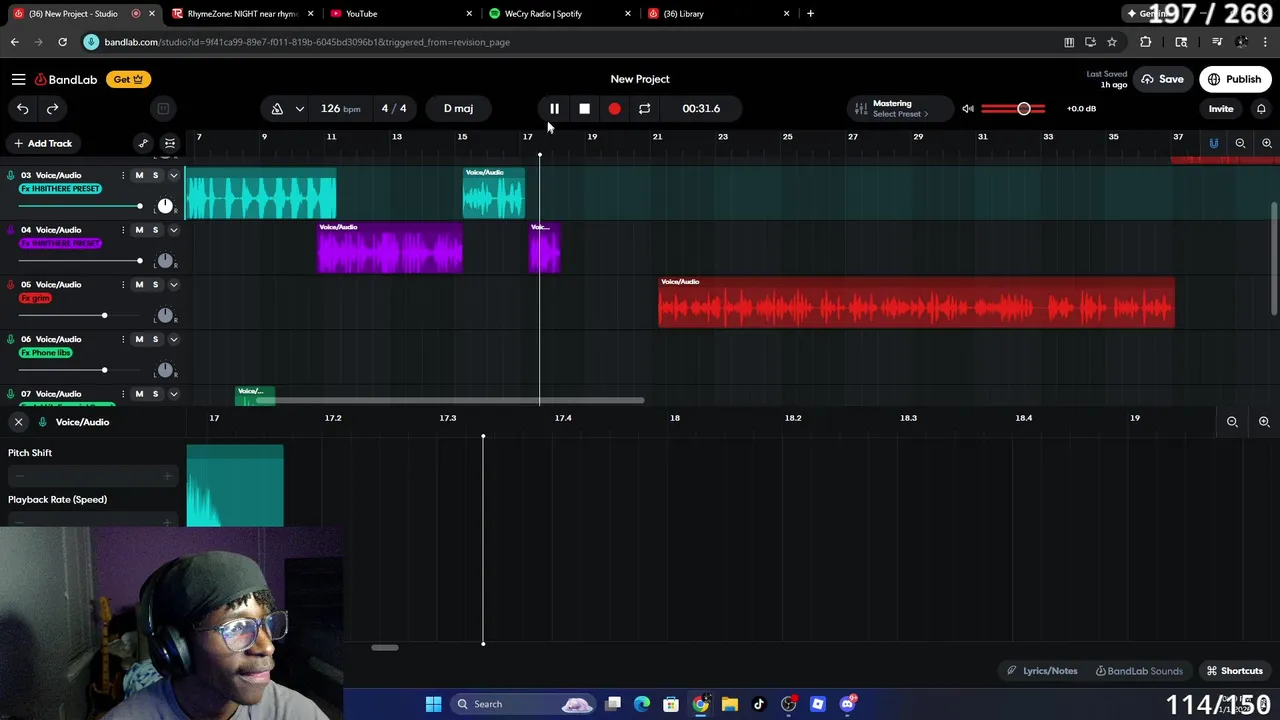Select the large purple region on track 04
1280x720 pixels.
pos(390,248)
